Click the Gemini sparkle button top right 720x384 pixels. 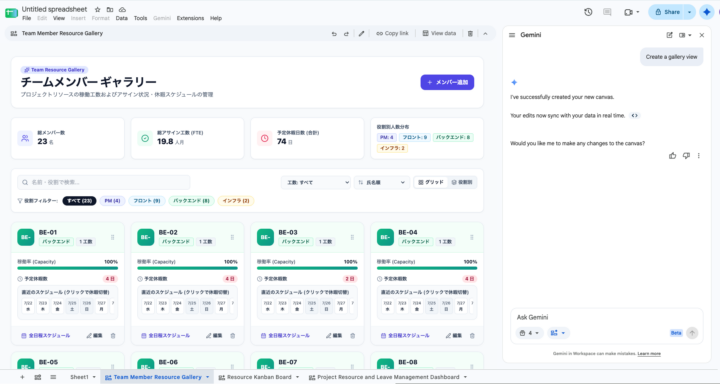707,12
